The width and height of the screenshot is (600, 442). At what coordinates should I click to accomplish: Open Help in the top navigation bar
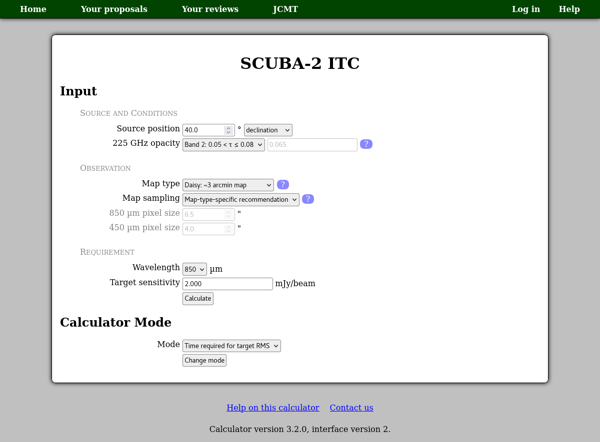569,9
